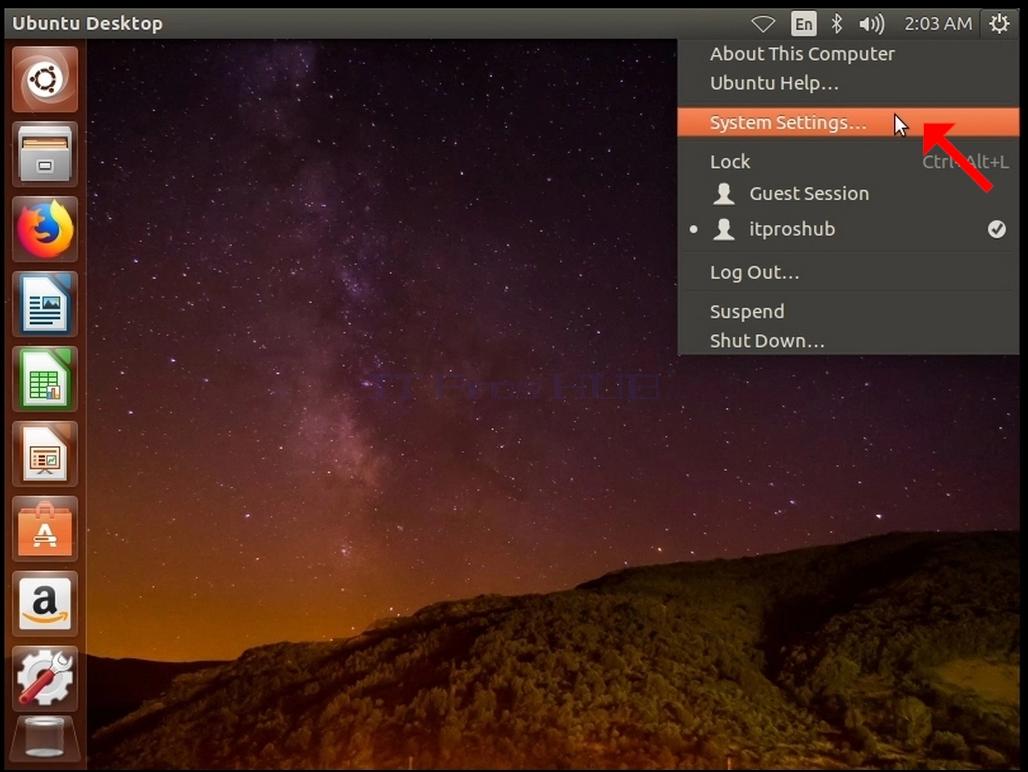Open LibreOffice Writer from the launcher

(45, 304)
